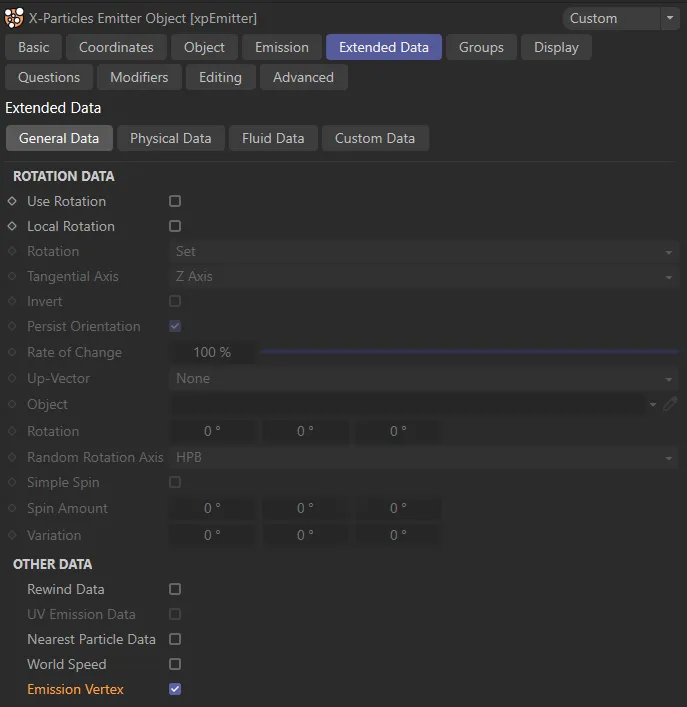This screenshot has height=707, width=687.
Task: Open the Modifiers tab
Action: point(139,78)
